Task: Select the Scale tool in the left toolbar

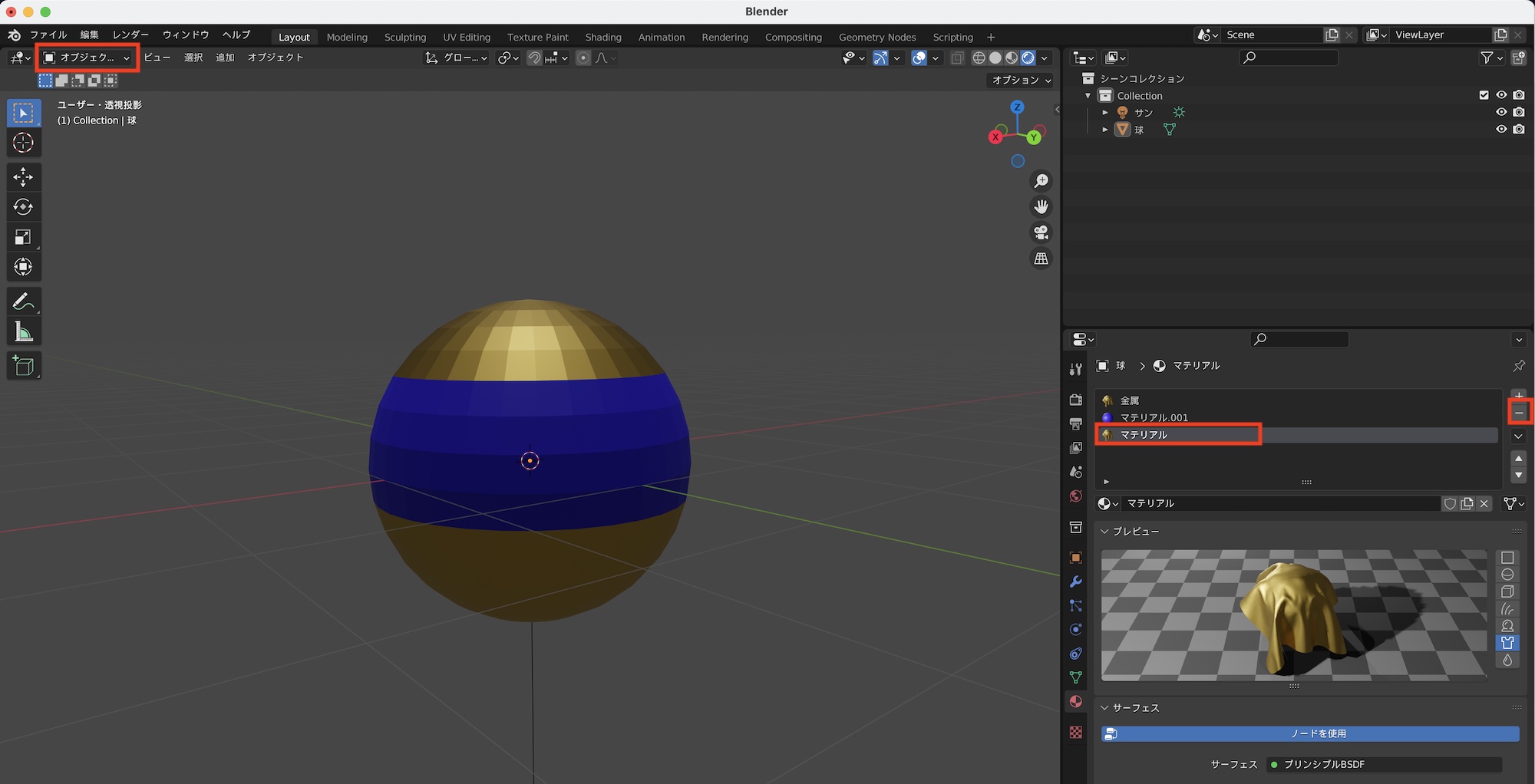Action: 23,237
